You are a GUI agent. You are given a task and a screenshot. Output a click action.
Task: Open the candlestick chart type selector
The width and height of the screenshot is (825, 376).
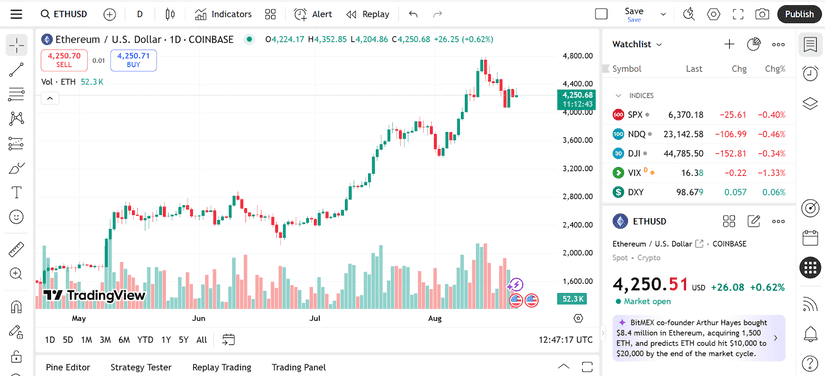(x=169, y=14)
